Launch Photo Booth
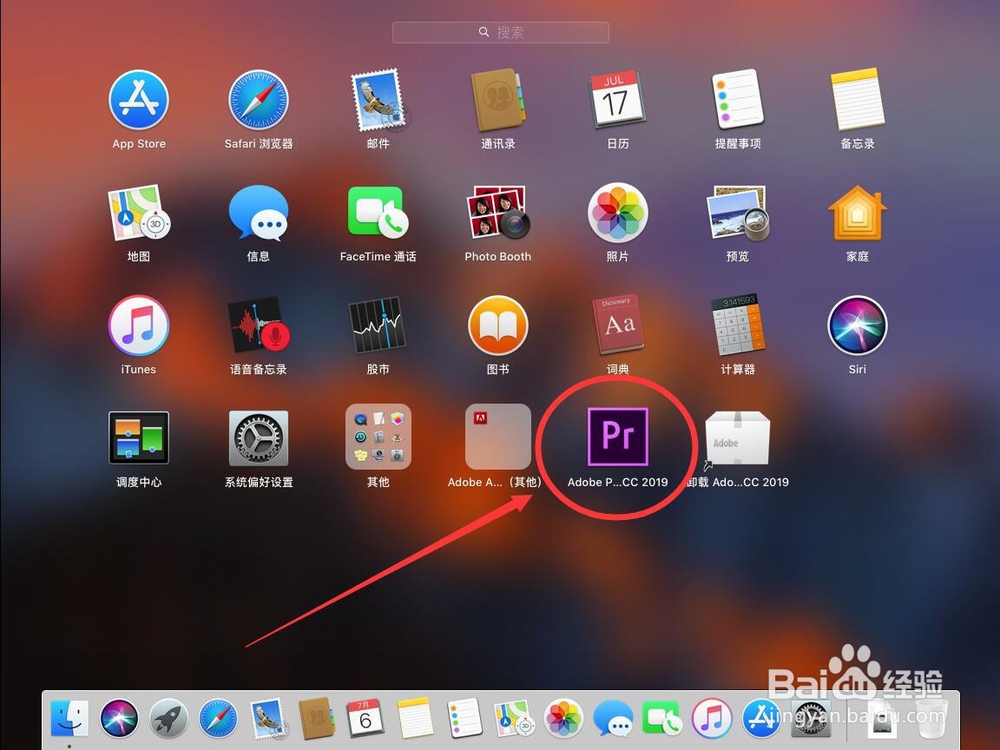The image size is (1000, 750). pyautogui.click(x=498, y=213)
